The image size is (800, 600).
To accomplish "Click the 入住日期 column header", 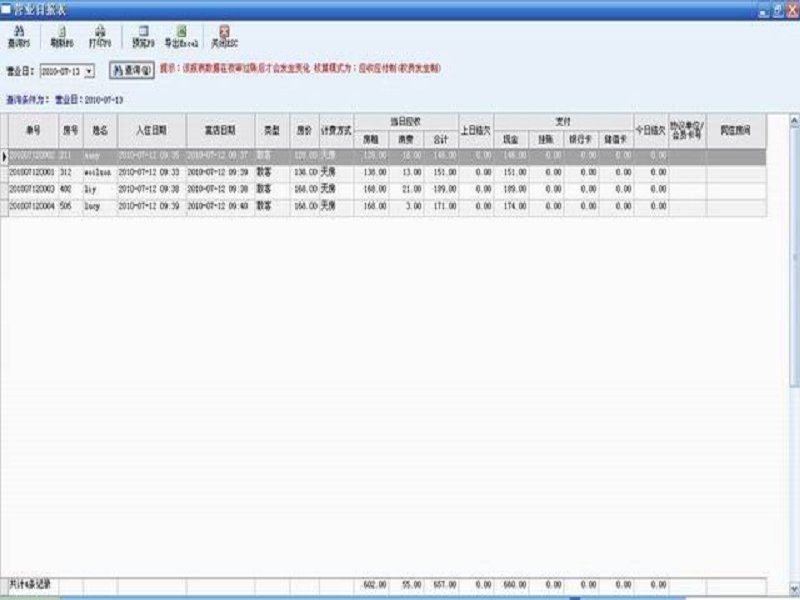I will [150, 130].
